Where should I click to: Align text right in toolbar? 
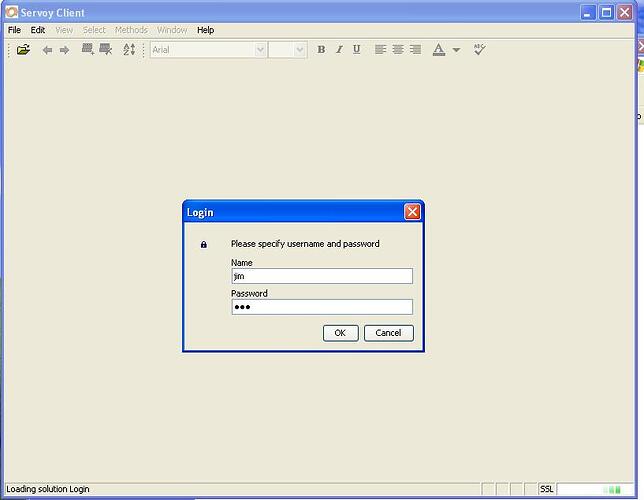point(415,50)
